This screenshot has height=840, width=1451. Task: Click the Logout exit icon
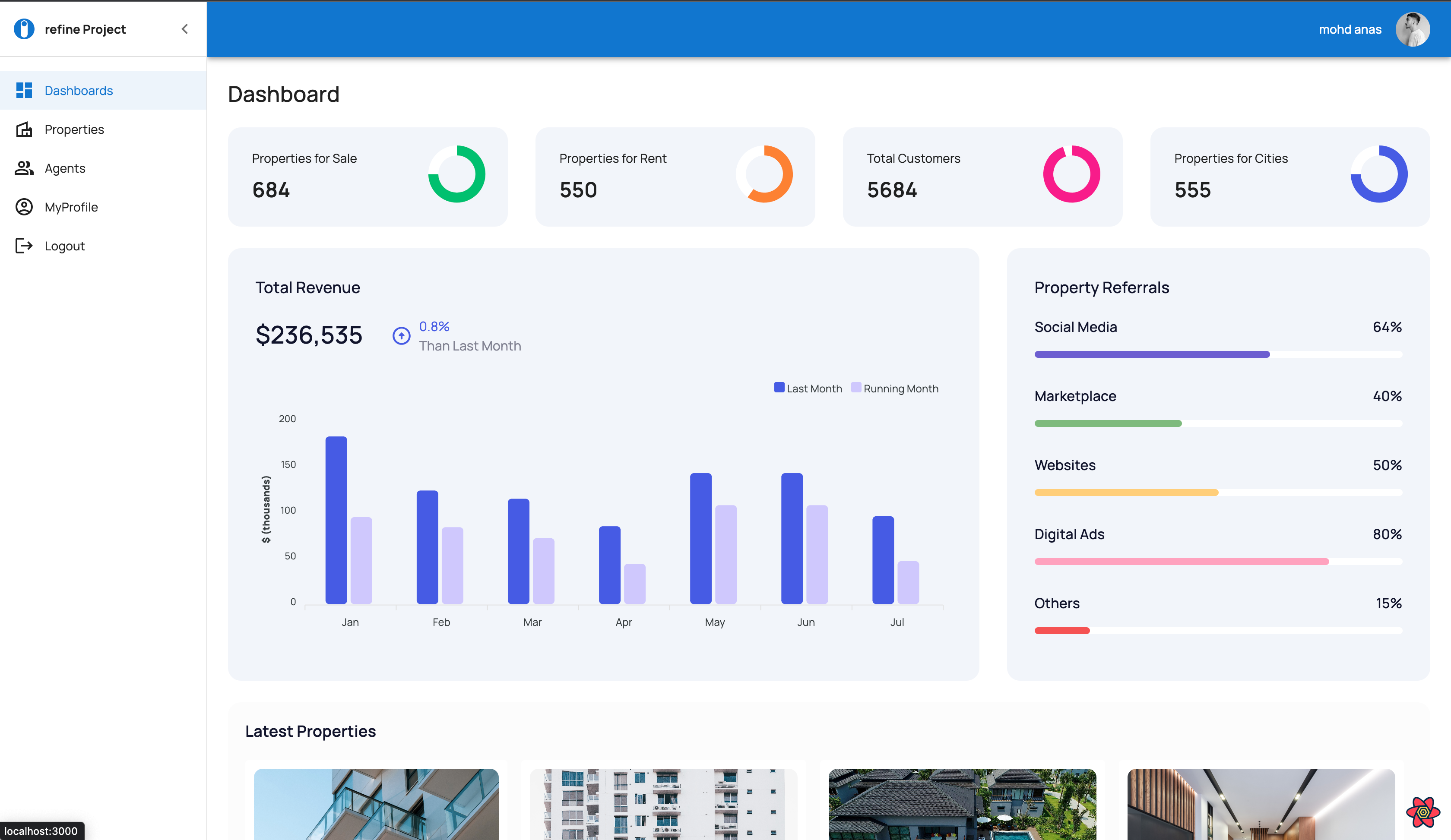pyautogui.click(x=24, y=246)
